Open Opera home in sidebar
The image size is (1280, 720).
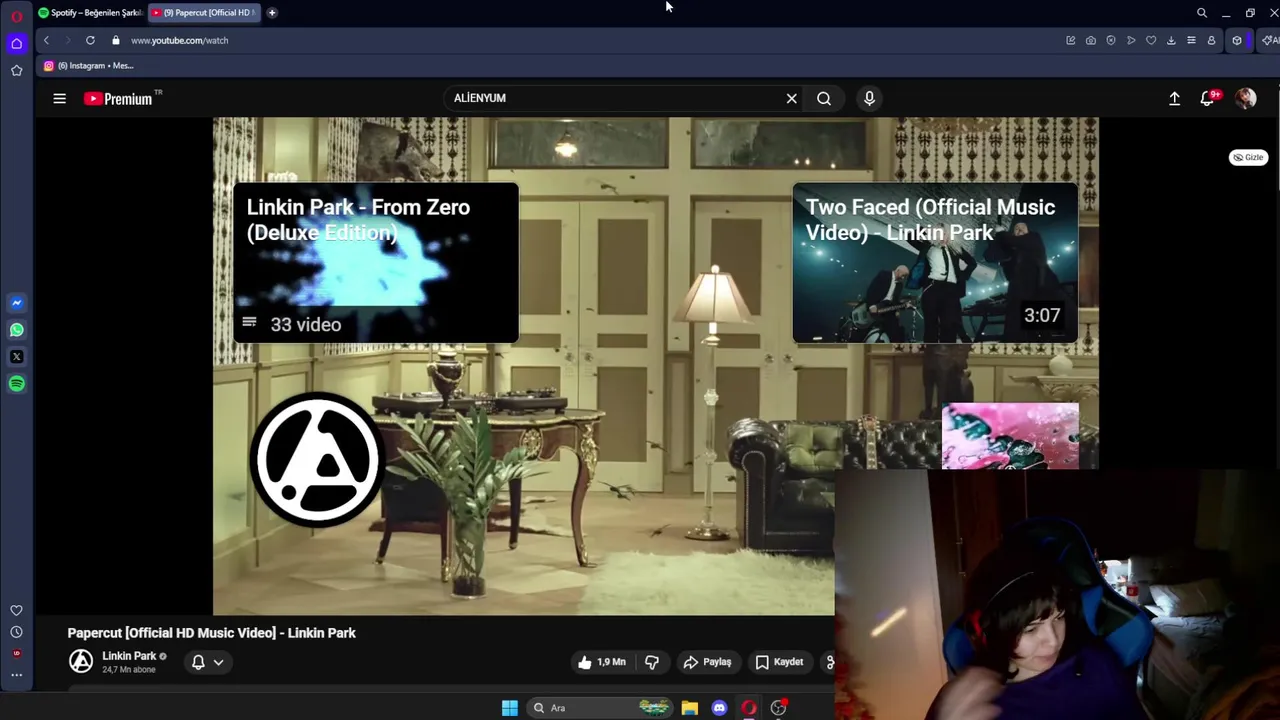(x=16, y=43)
